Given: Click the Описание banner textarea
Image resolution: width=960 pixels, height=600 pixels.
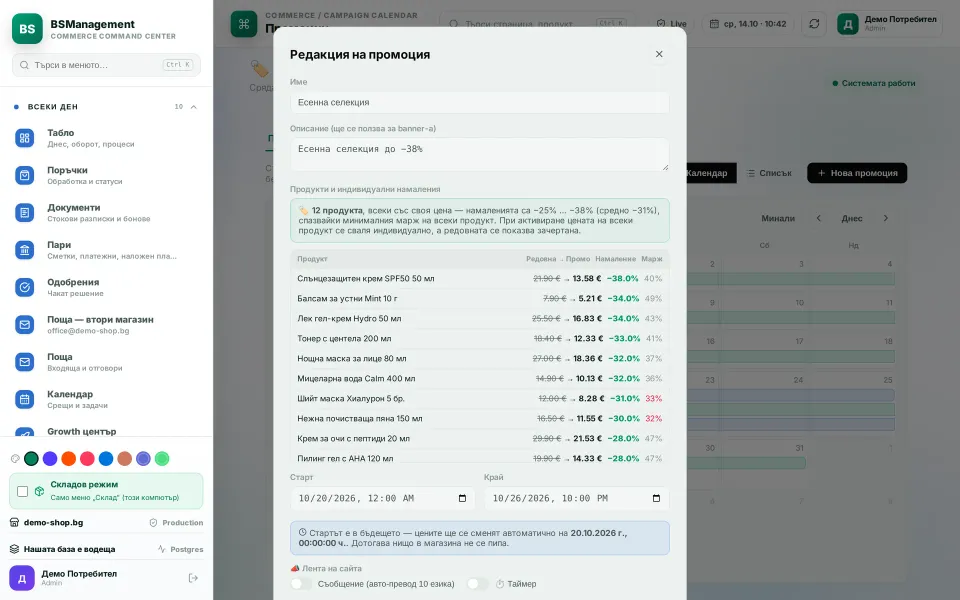Looking at the screenshot, I should click(x=479, y=154).
